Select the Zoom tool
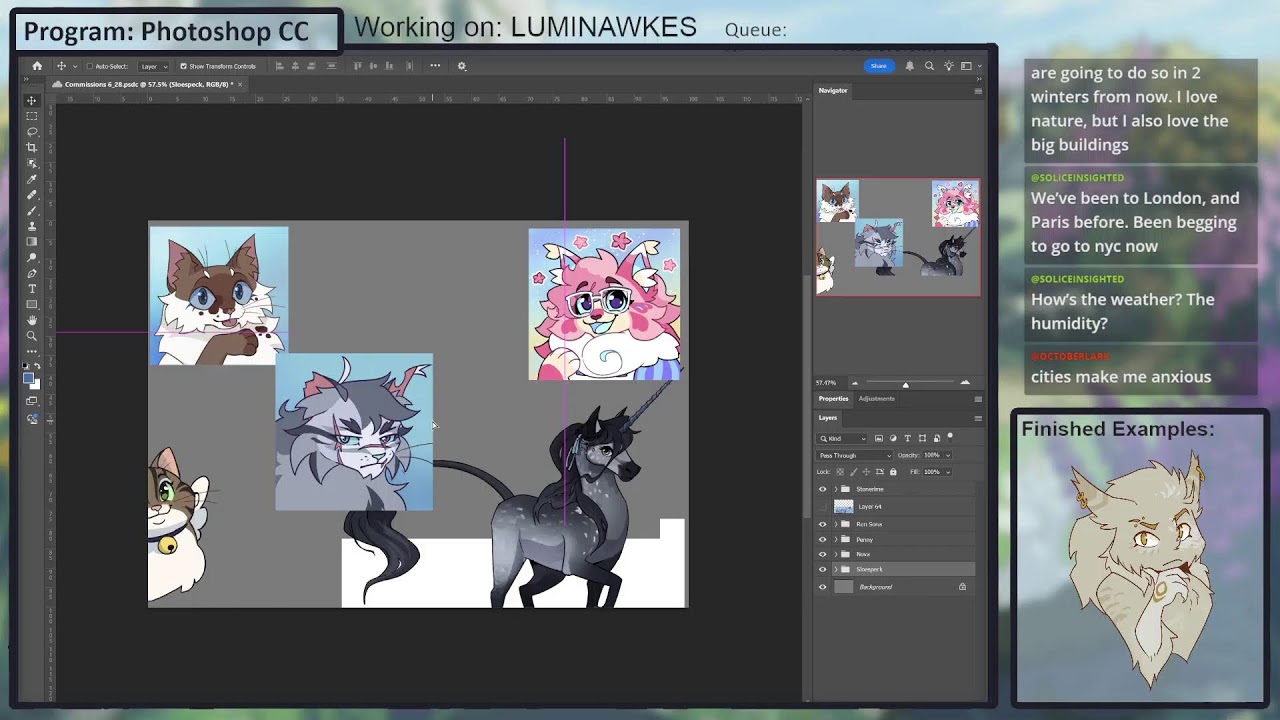This screenshot has height=720, width=1280. click(32, 336)
